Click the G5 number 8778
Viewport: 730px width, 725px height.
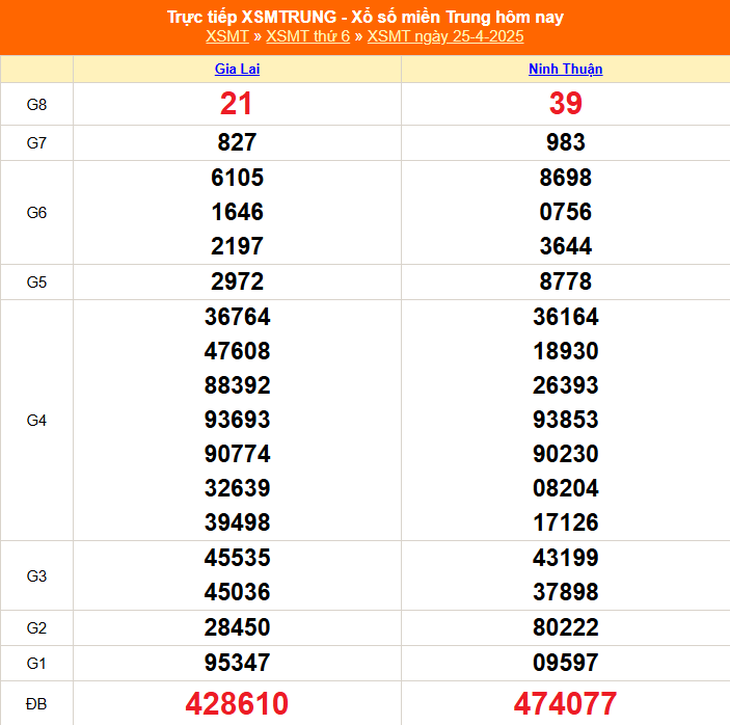click(x=565, y=282)
